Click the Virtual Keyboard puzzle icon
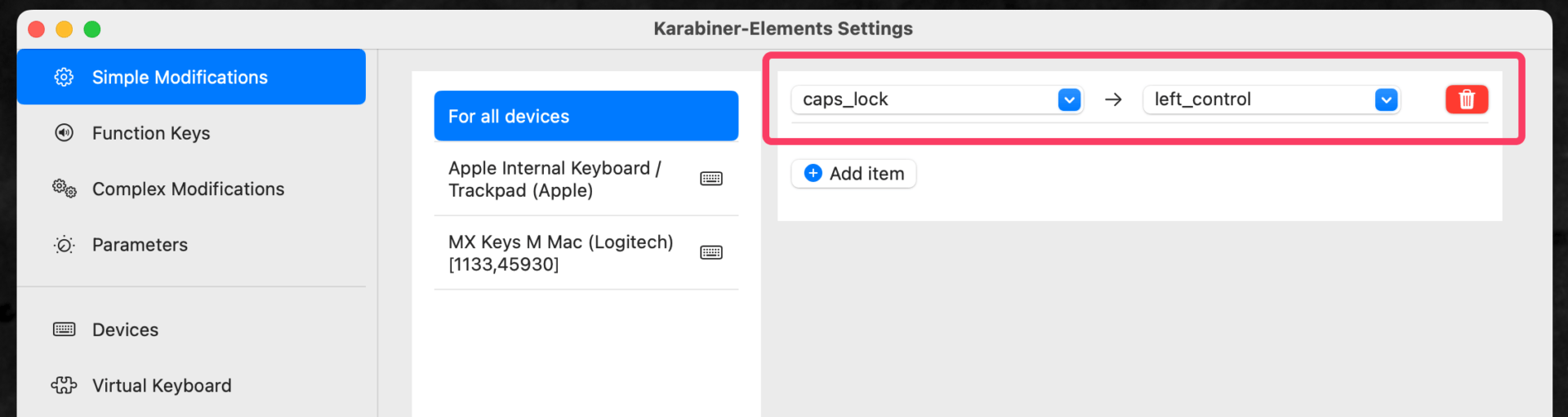 coord(64,385)
